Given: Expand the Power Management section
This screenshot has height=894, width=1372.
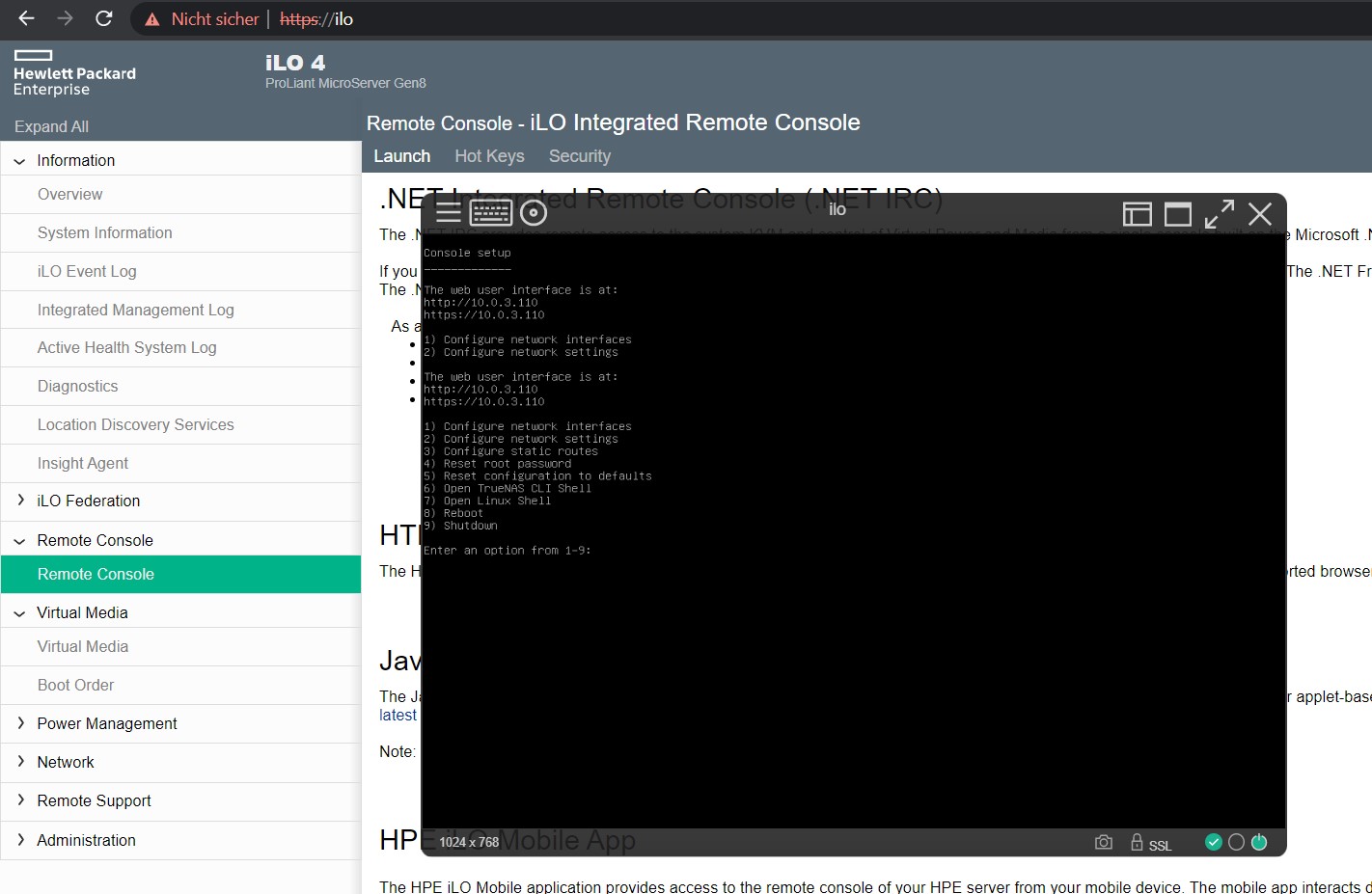Looking at the screenshot, I should click(x=20, y=723).
